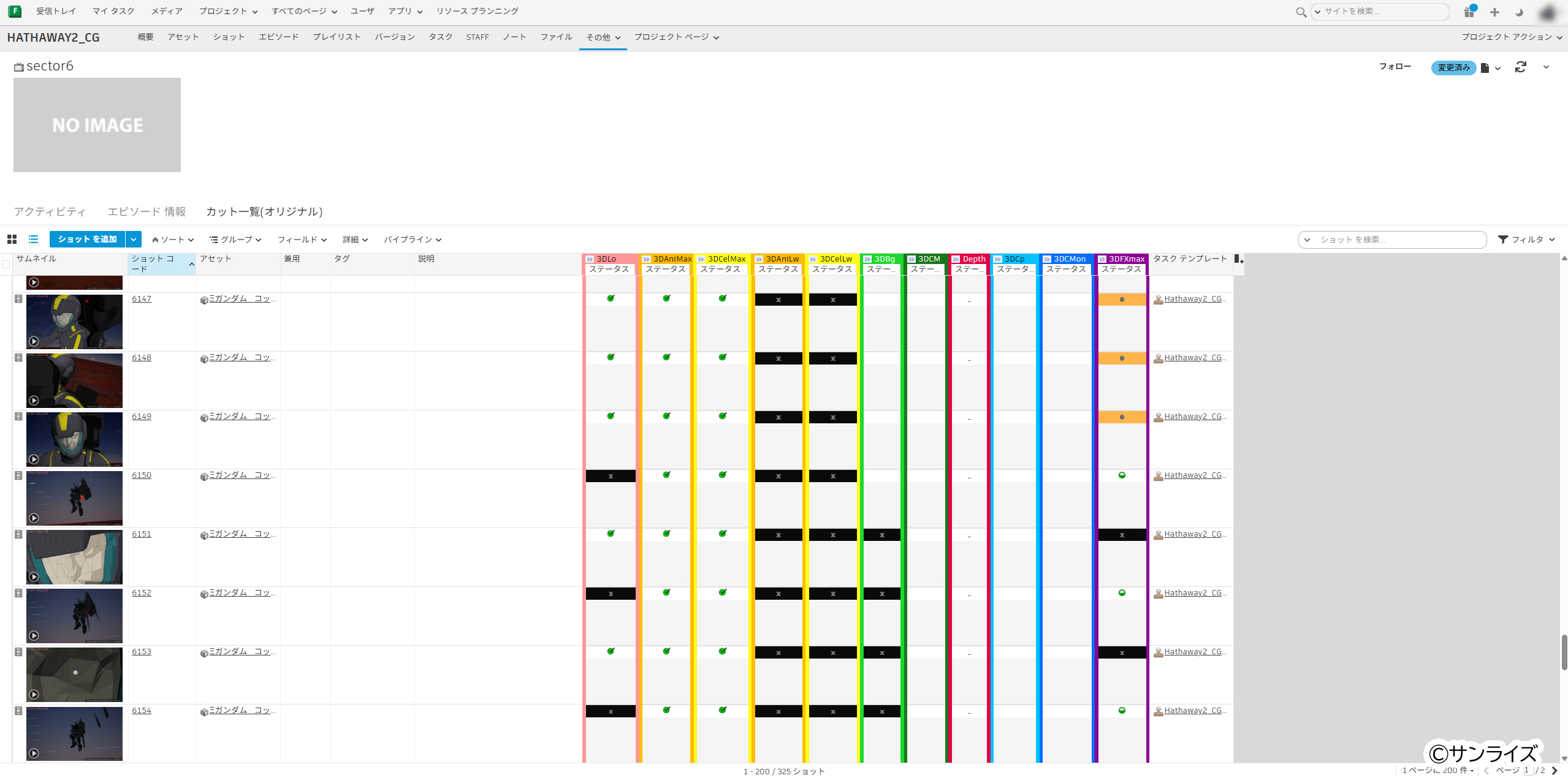Collapse the 3DBg pipeline step column
The height and width of the screenshot is (778, 1568).
point(867,259)
